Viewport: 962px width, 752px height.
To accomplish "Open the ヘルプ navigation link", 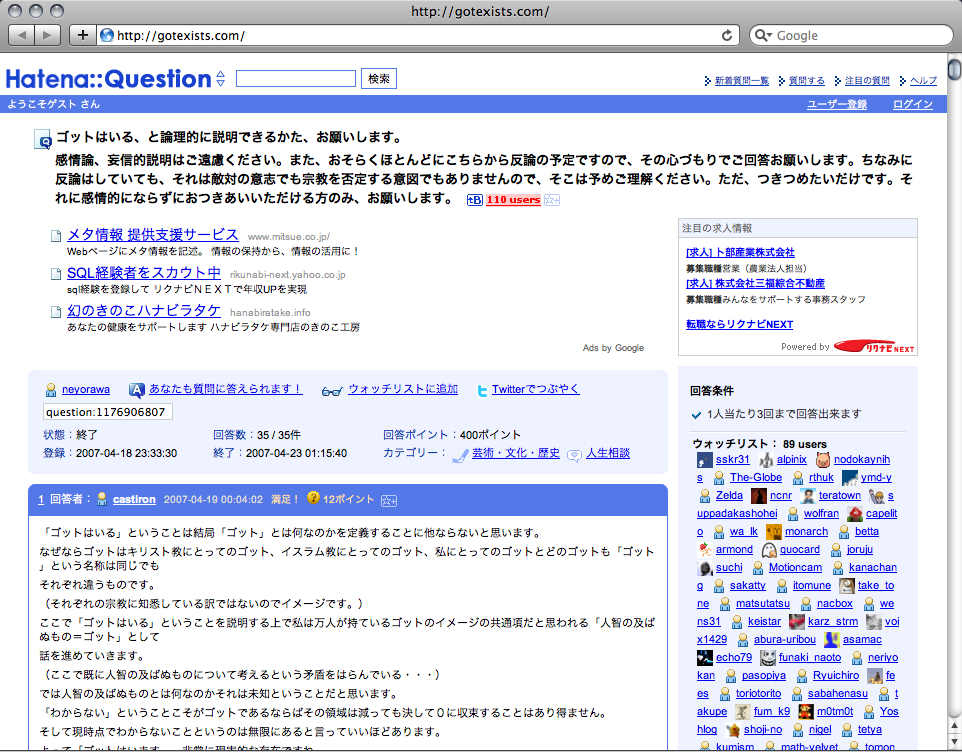I will 923,81.
